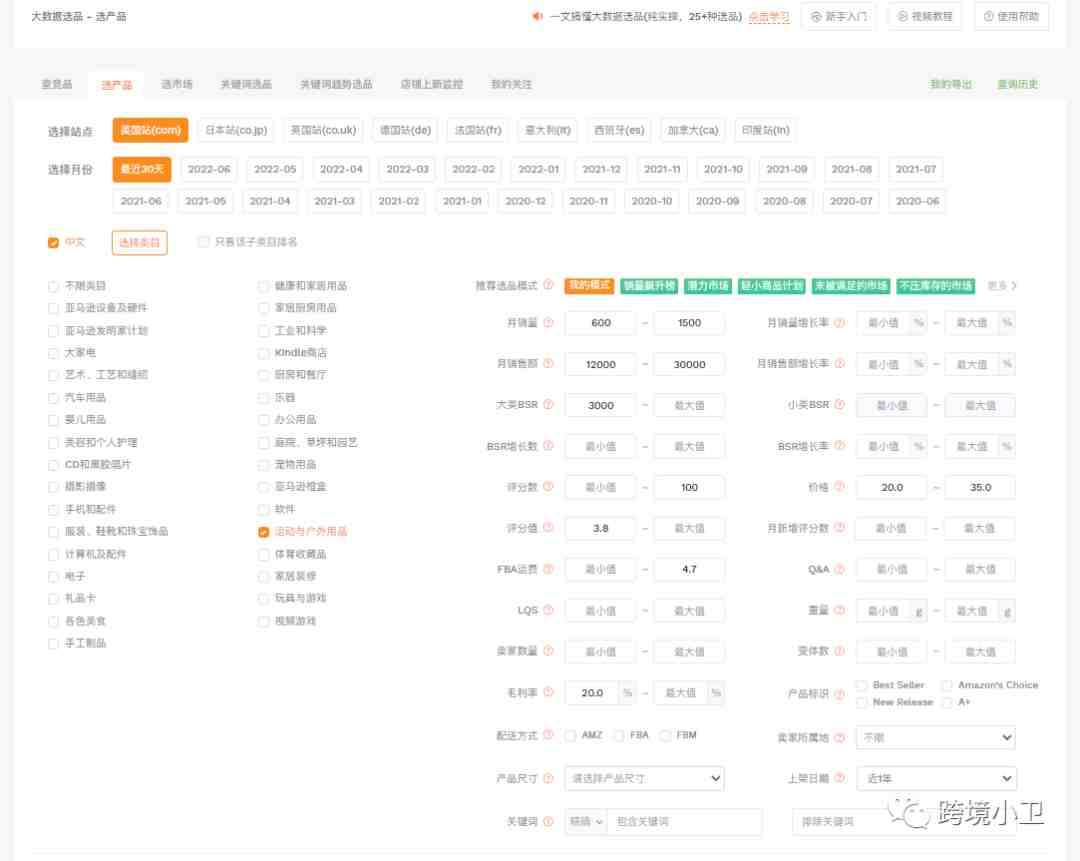Uncheck the 中文 checkbox
Viewport: 1080px width, 861px height.
pos(53,242)
